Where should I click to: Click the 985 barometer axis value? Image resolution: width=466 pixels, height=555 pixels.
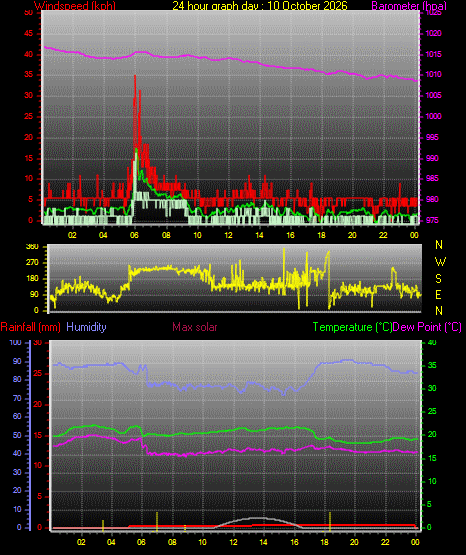coord(432,178)
